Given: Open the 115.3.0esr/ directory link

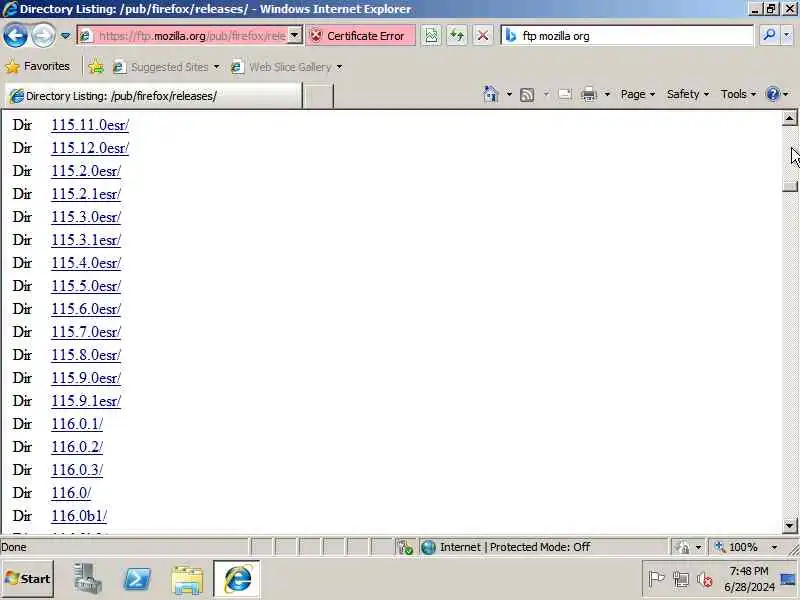Looking at the screenshot, I should coord(86,217).
